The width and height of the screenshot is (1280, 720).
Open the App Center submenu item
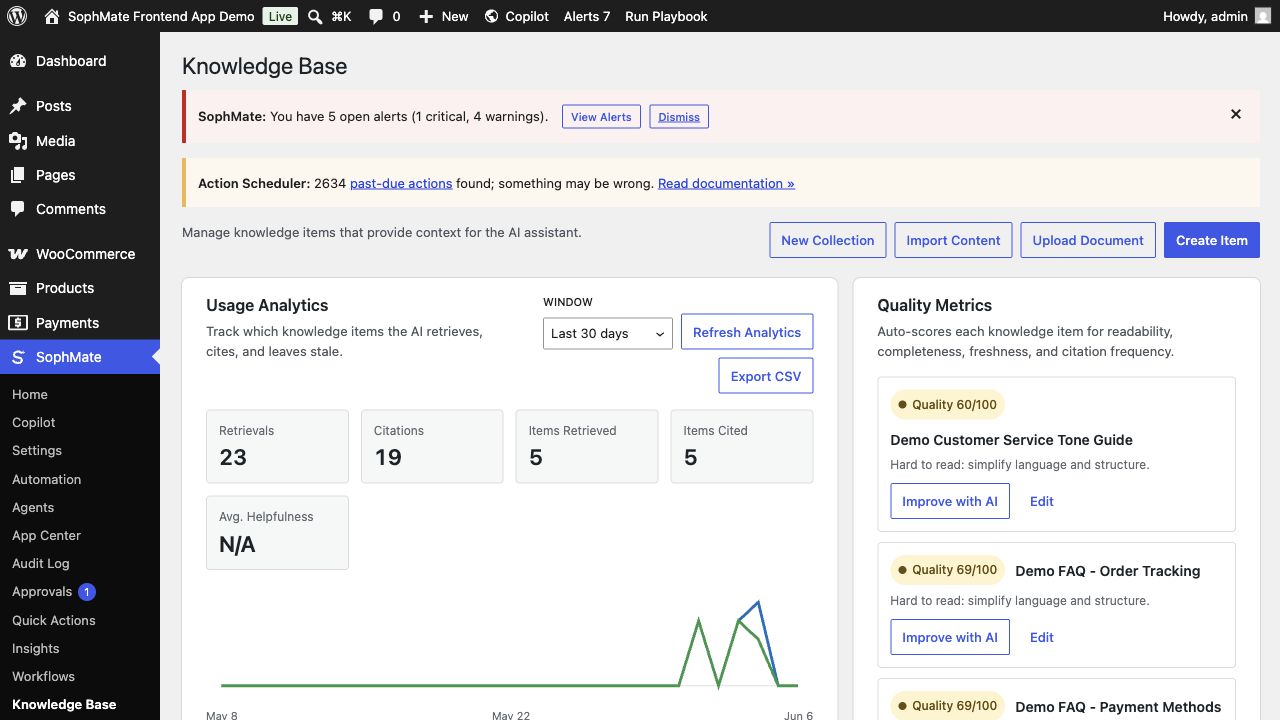pyautogui.click(x=46, y=535)
